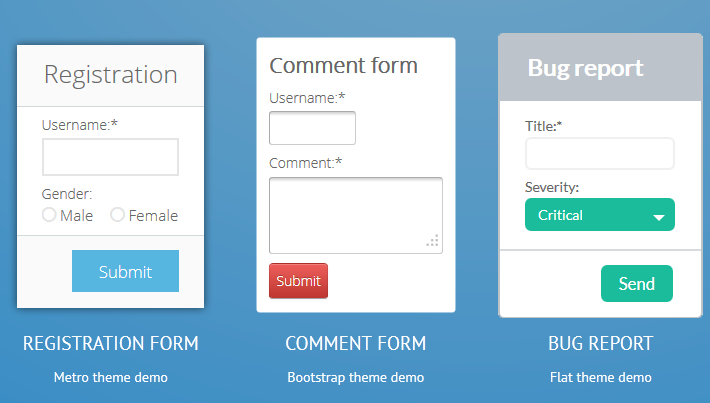This screenshot has width=710, height=403.
Task: Click the Flat theme demo caption
Action: tap(600, 377)
